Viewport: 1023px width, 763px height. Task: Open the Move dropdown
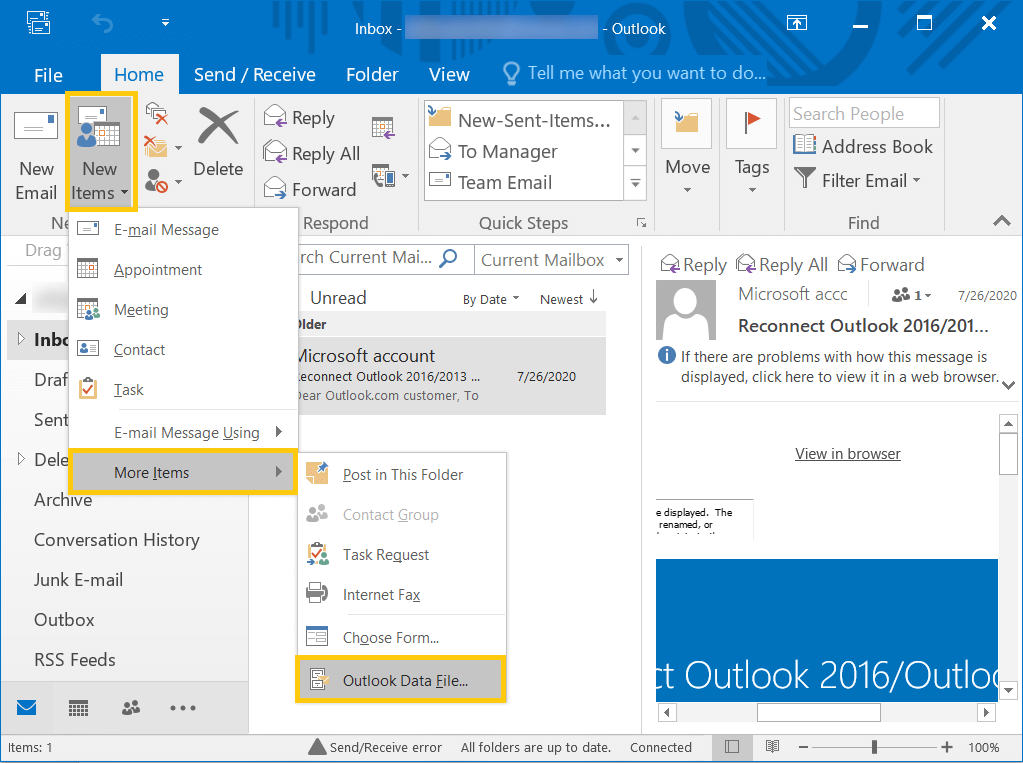(x=687, y=149)
